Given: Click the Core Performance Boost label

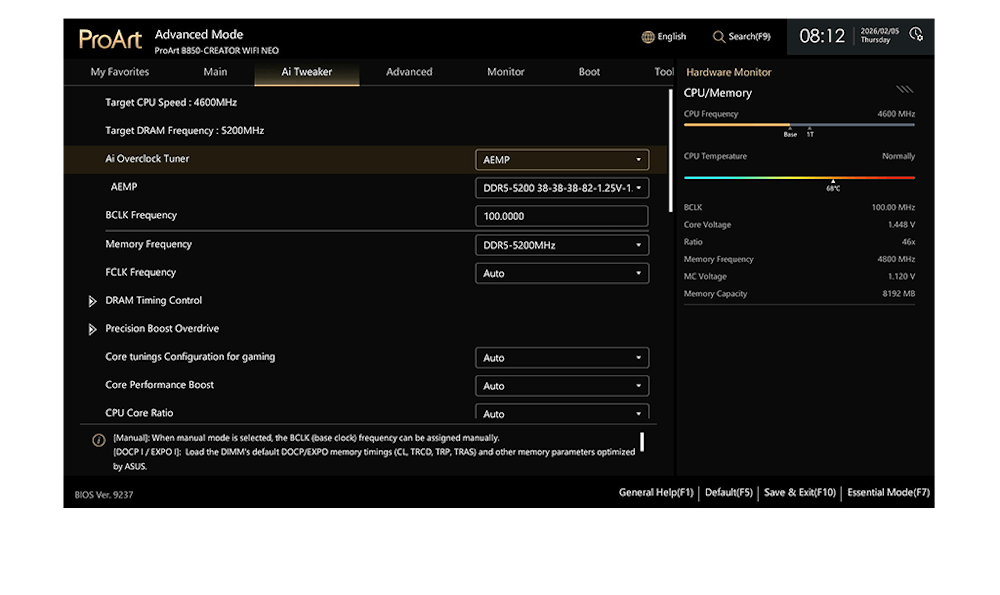Looking at the screenshot, I should (159, 385).
